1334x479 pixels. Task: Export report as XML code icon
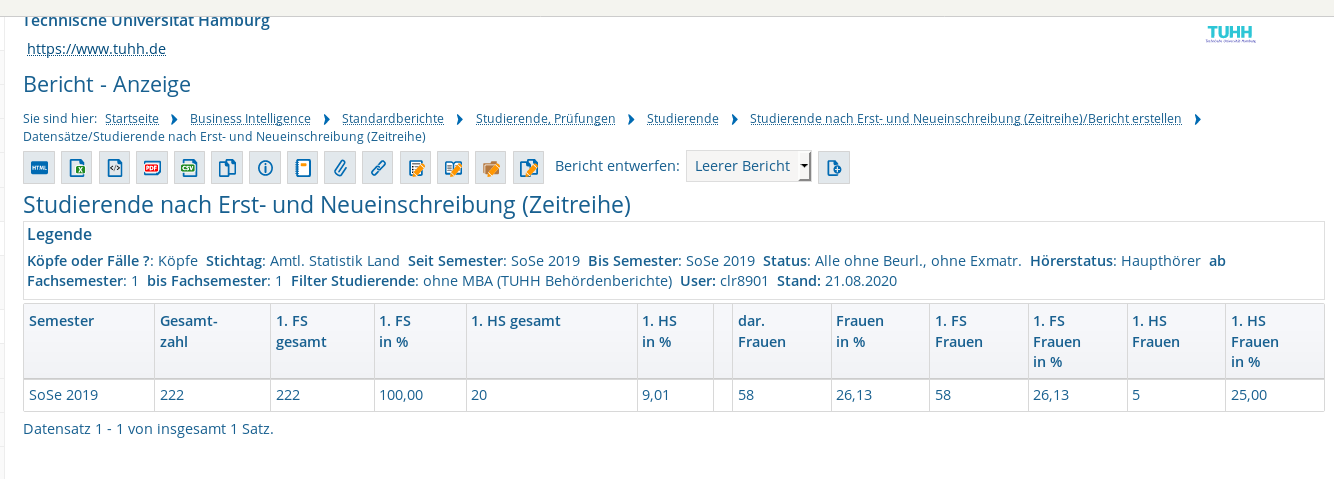[115, 168]
